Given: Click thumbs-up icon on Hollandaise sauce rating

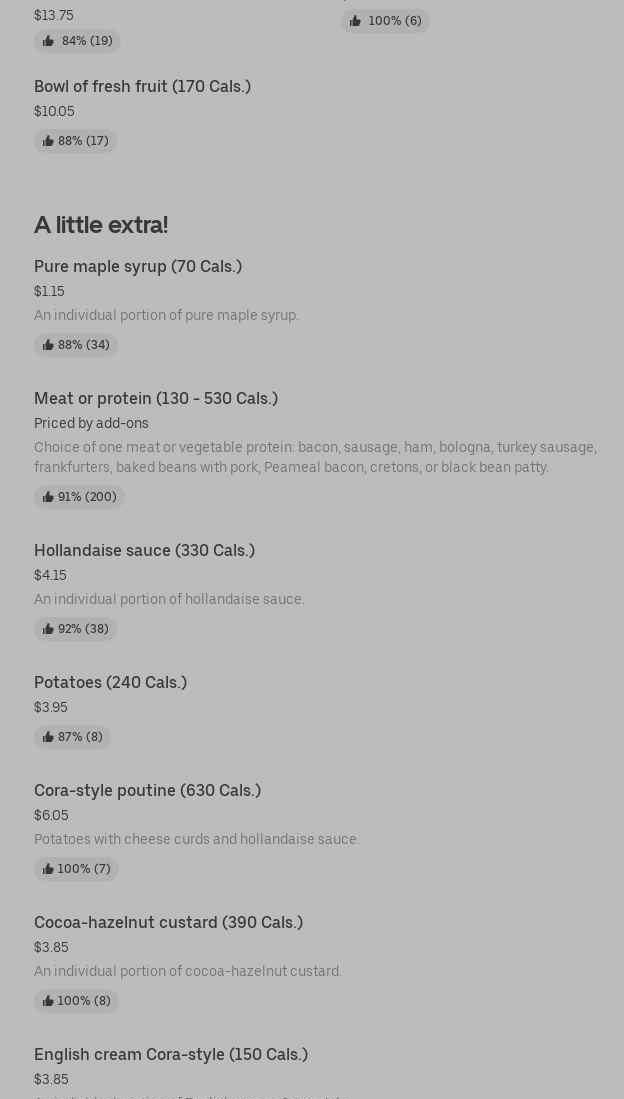Looking at the screenshot, I should click(48, 629).
